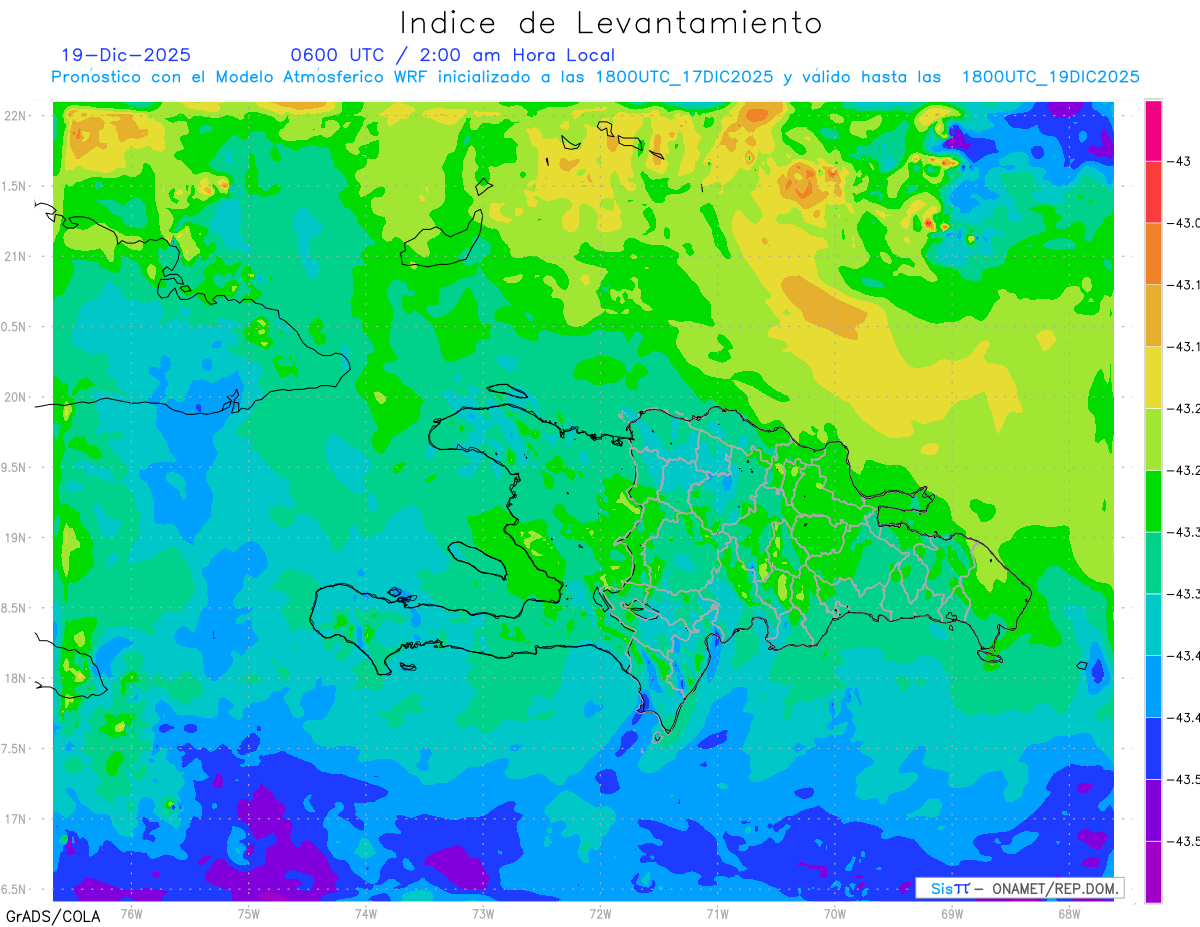1200x927 pixels.
Task: Click the 'Pronostico con el Modelo Atmosferico WRF' line
Action: (595, 77)
